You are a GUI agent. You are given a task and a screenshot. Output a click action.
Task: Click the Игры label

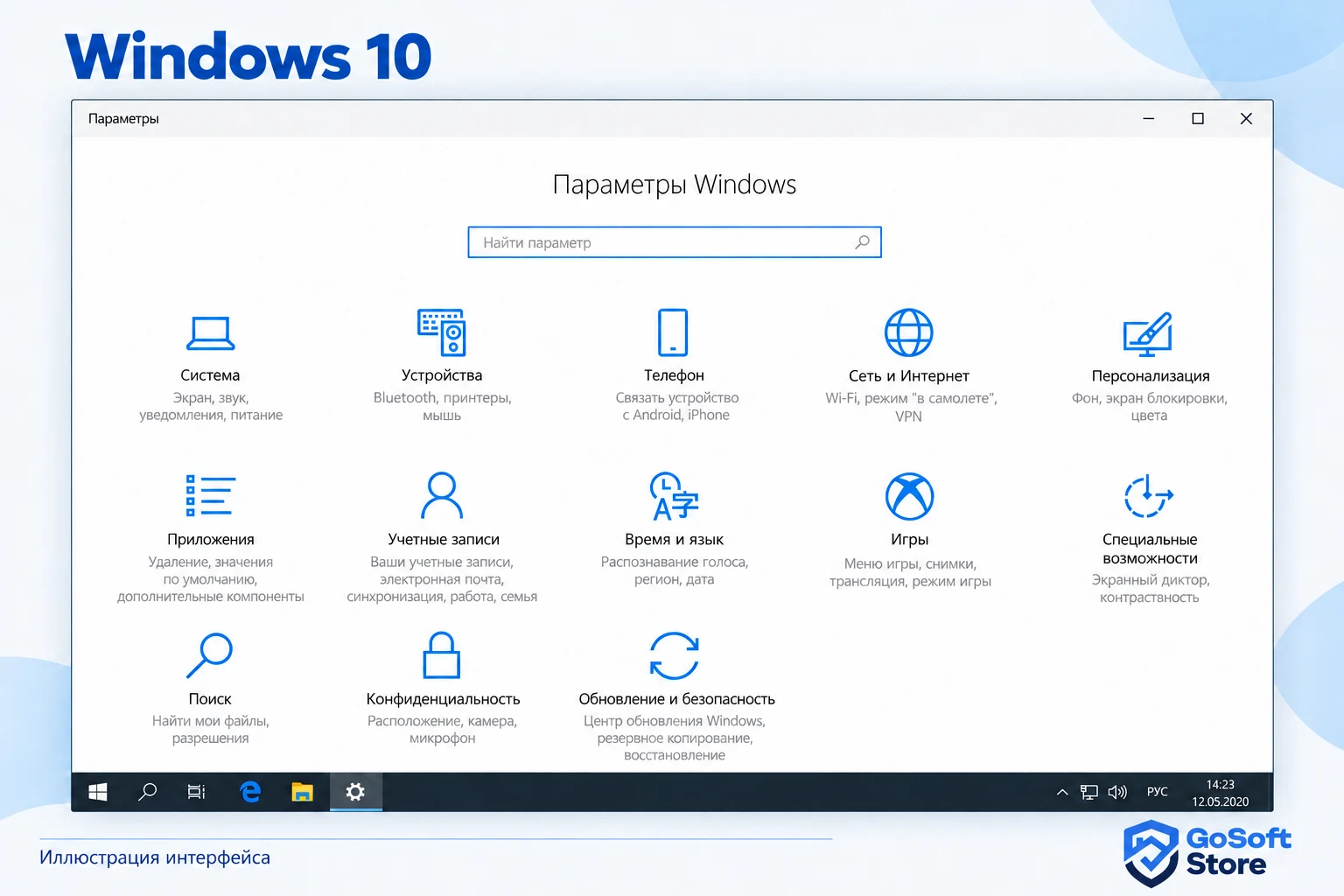click(x=910, y=540)
